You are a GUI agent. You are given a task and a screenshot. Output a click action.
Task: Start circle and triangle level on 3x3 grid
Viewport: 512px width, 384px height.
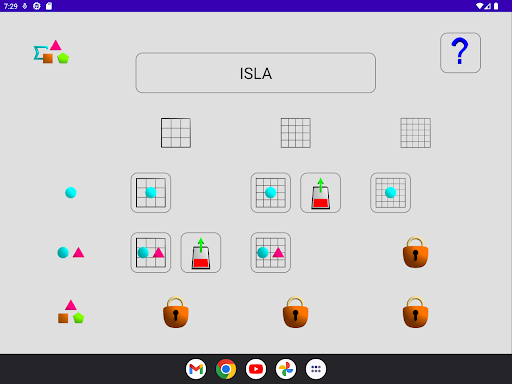[x=151, y=253]
